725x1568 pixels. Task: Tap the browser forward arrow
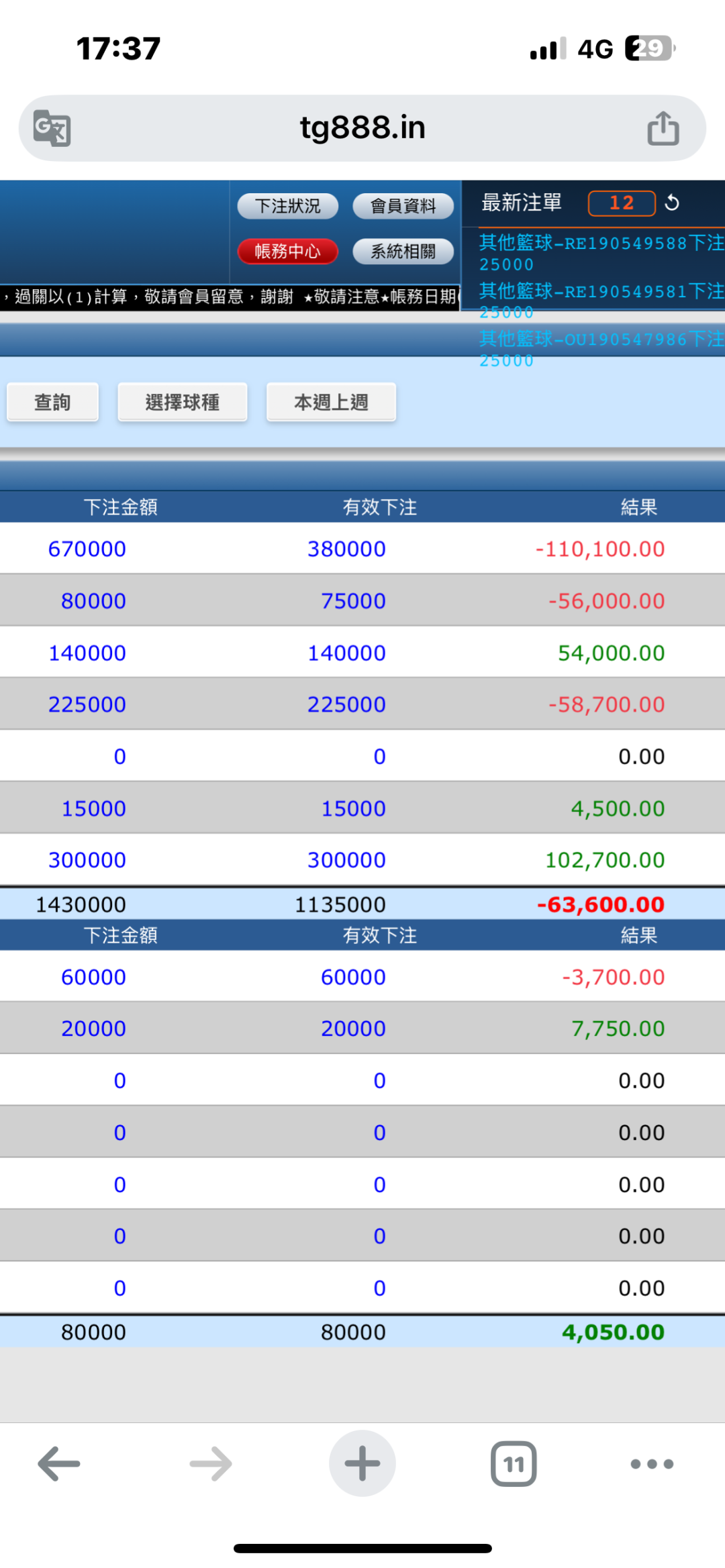pyautogui.click(x=210, y=1463)
